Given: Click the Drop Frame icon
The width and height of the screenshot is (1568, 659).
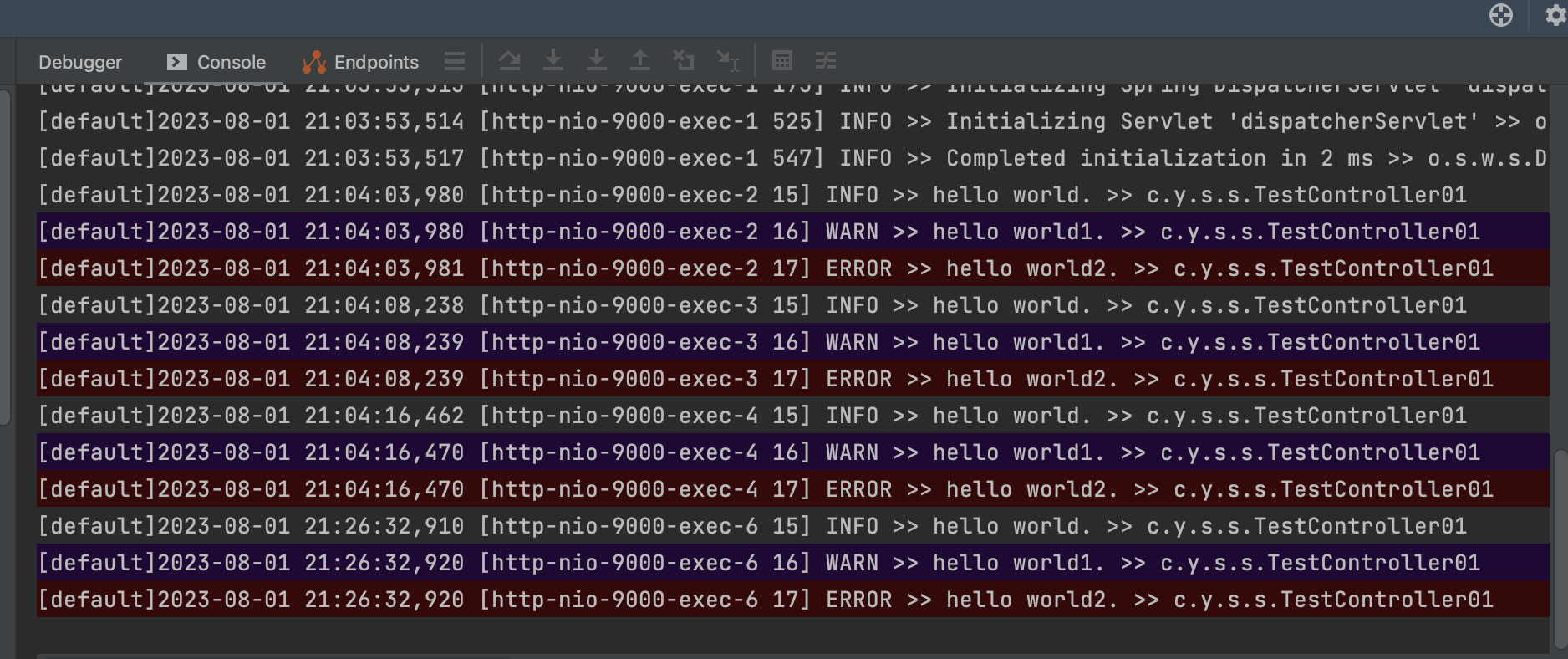Looking at the screenshot, I should 684,60.
